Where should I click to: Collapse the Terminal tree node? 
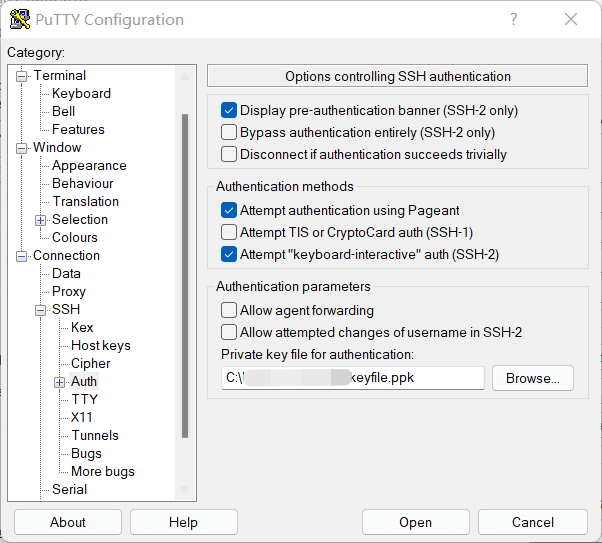tap(22, 76)
